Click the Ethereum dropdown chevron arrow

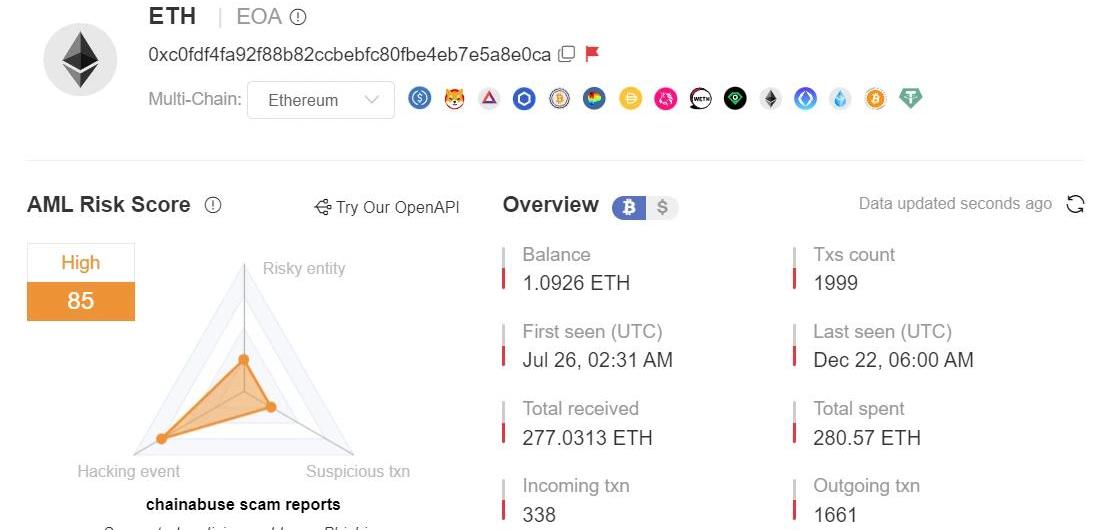(372, 100)
